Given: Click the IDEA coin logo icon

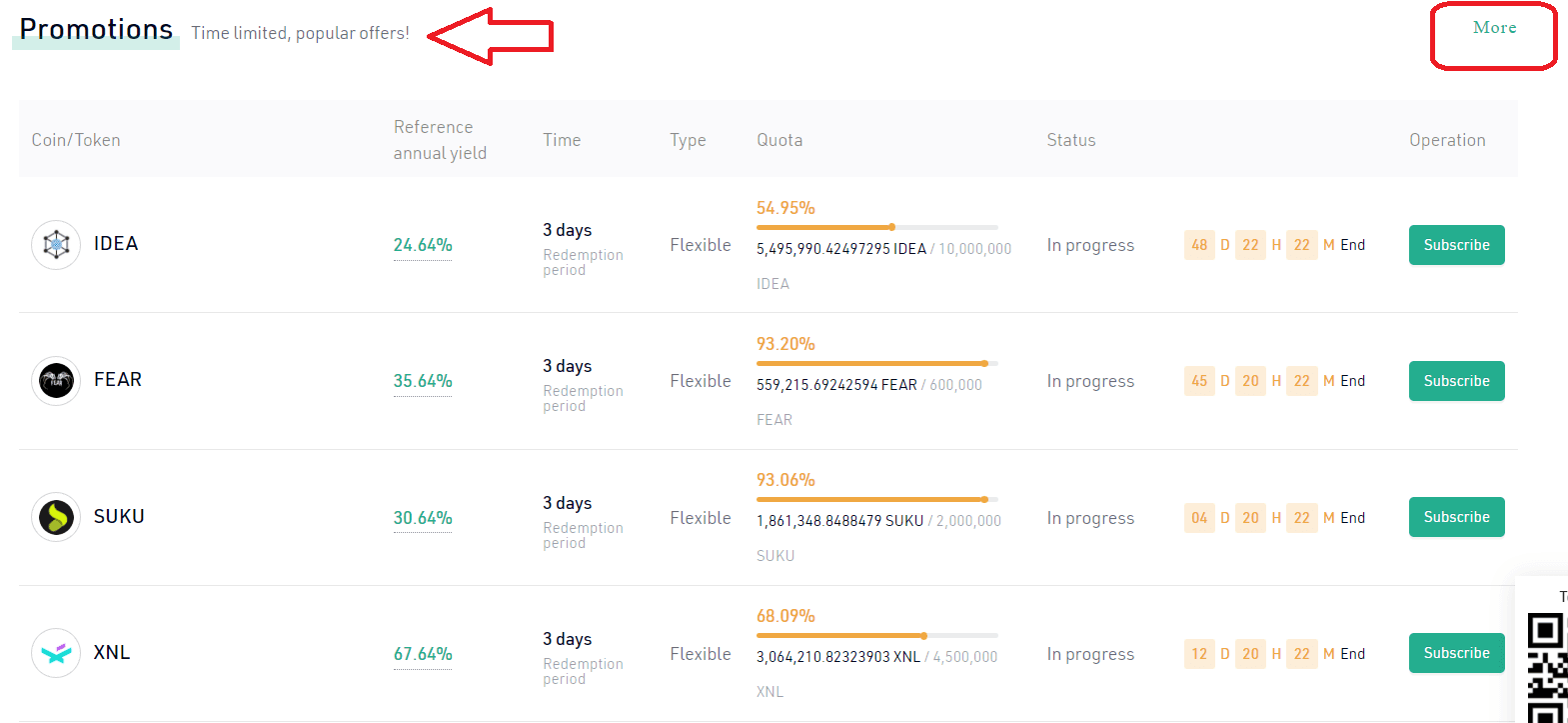Looking at the screenshot, I should pos(56,245).
